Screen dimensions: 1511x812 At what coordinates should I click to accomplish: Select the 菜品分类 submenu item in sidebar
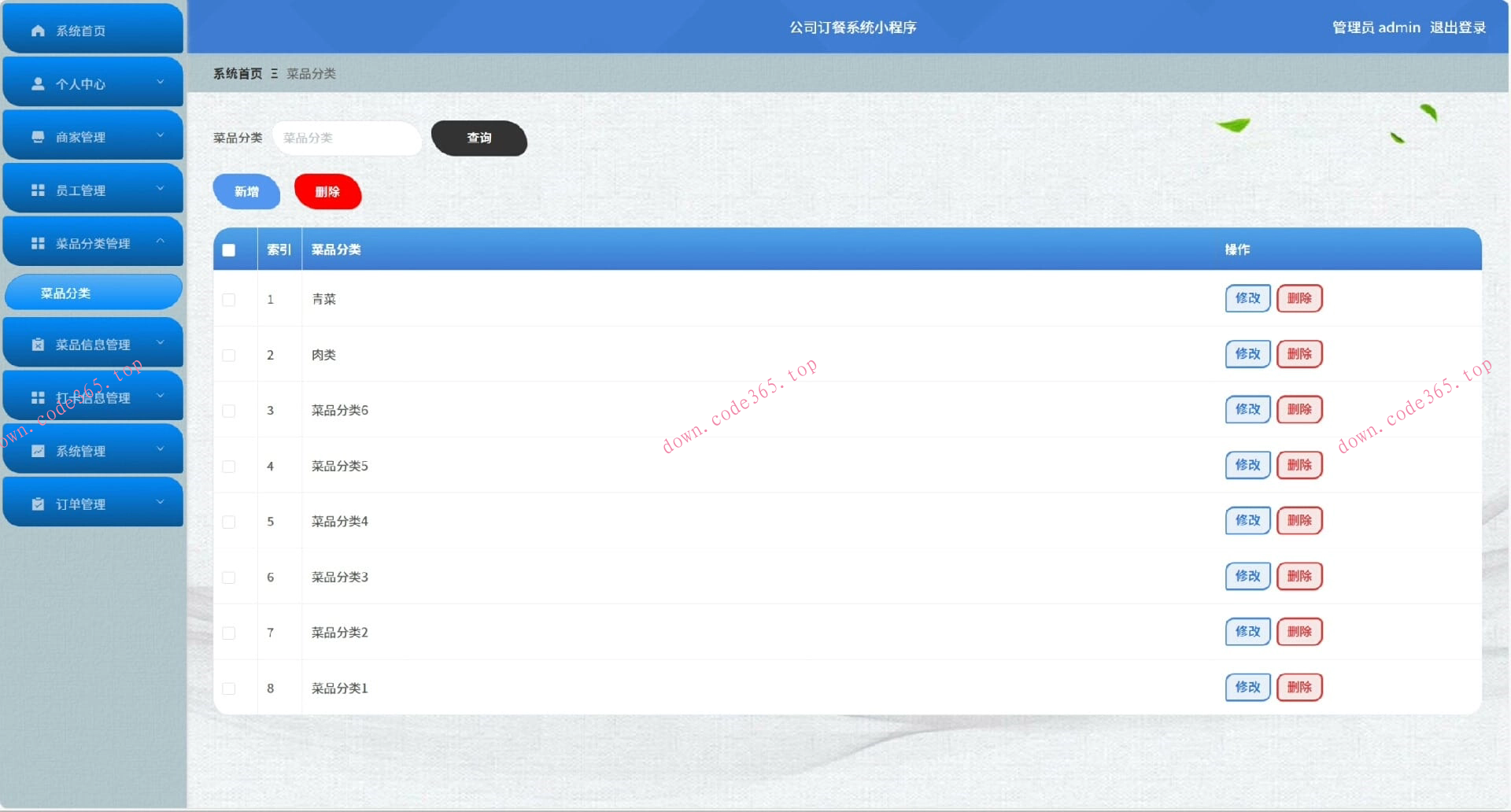click(93, 293)
